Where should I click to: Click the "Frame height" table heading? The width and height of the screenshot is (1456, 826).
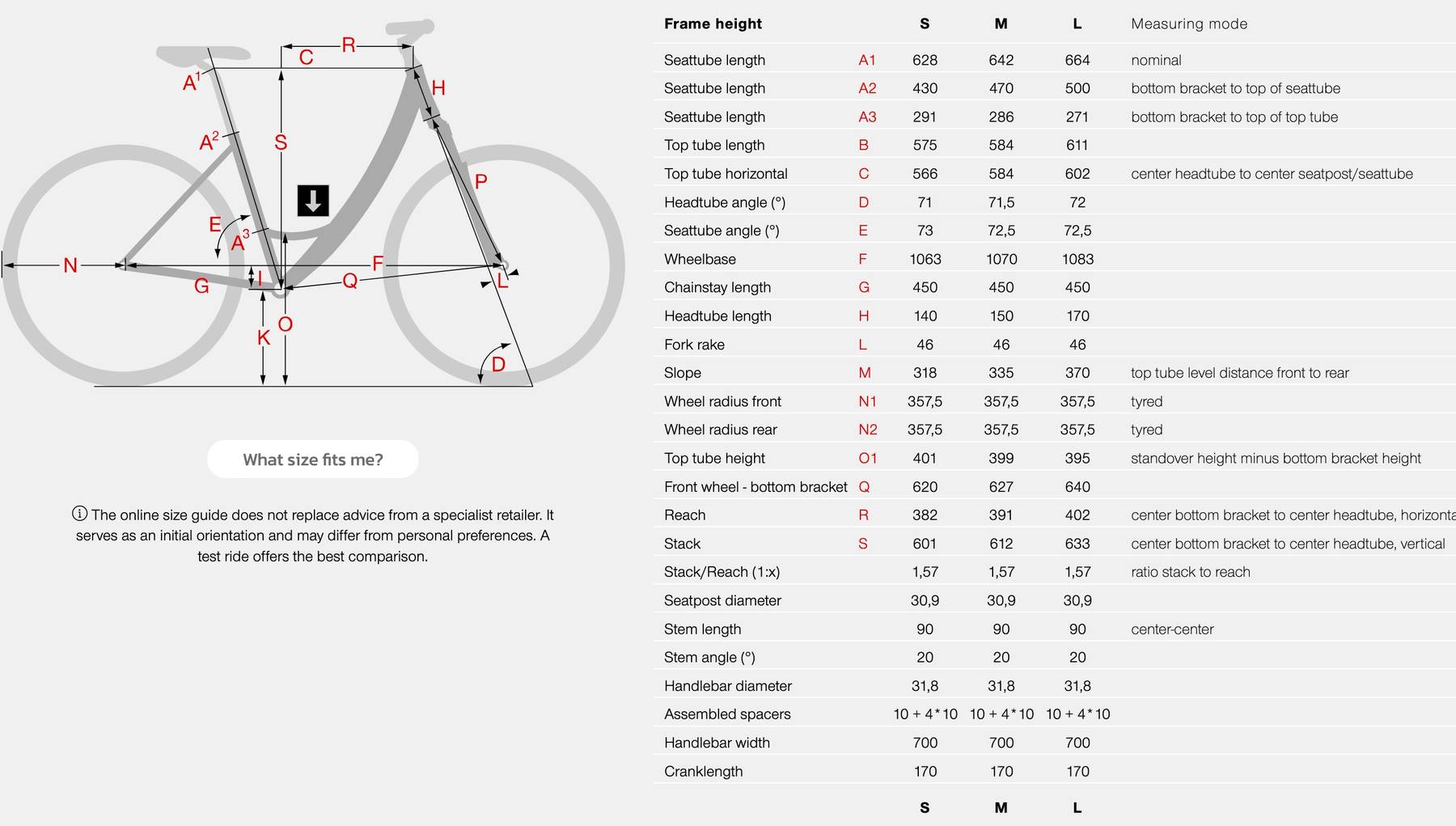pos(713,24)
